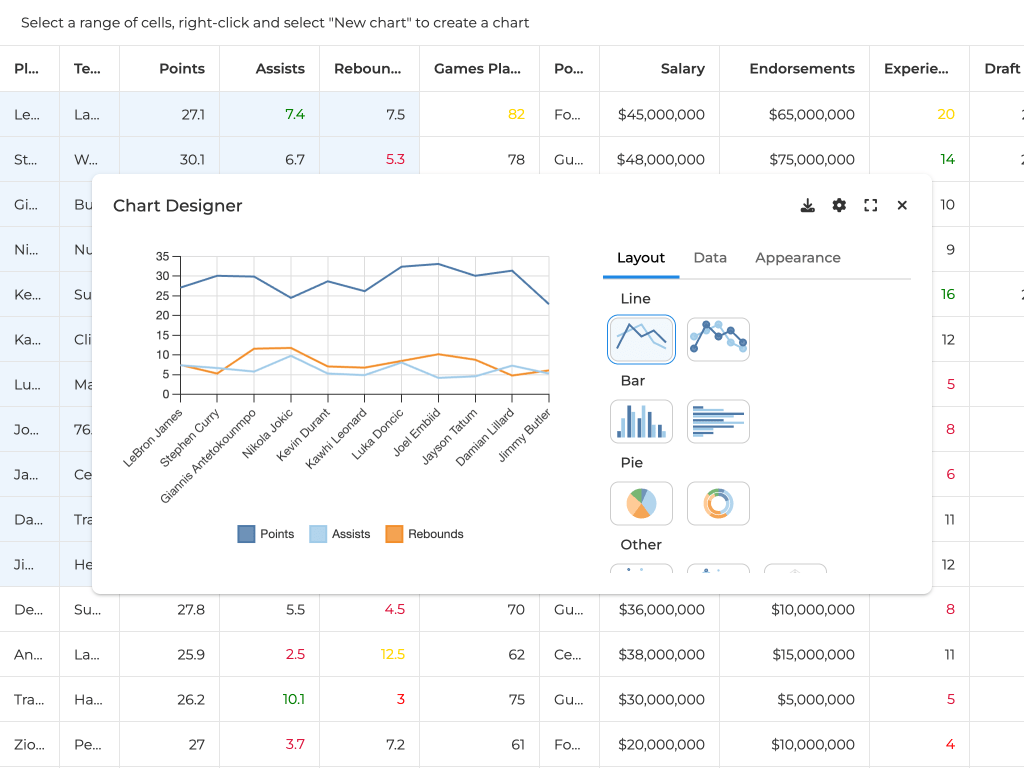Select the vertical bar chart layout
Screen dimensions: 1024x768
(x=641, y=421)
